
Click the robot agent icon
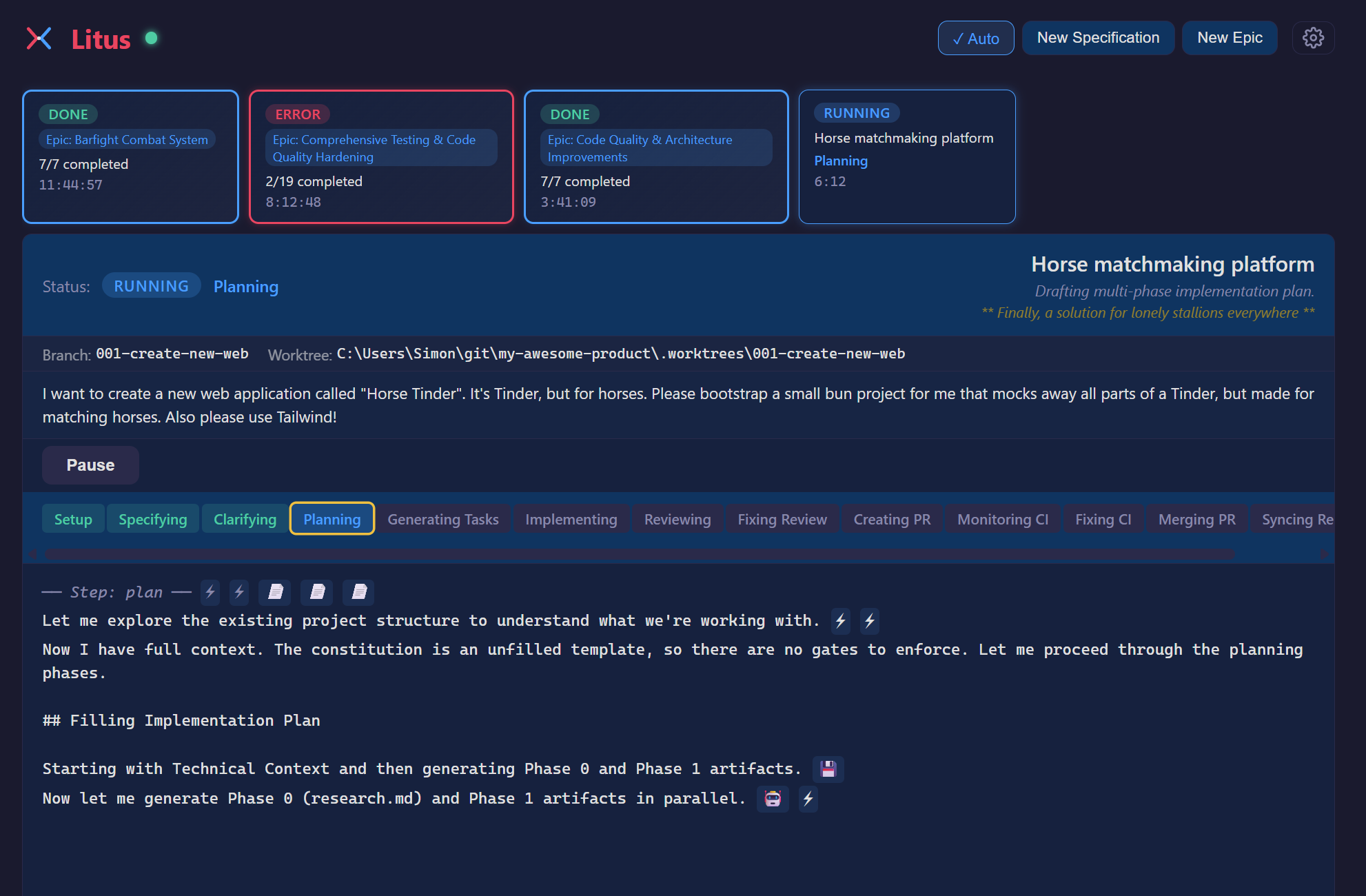click(773, 799)
